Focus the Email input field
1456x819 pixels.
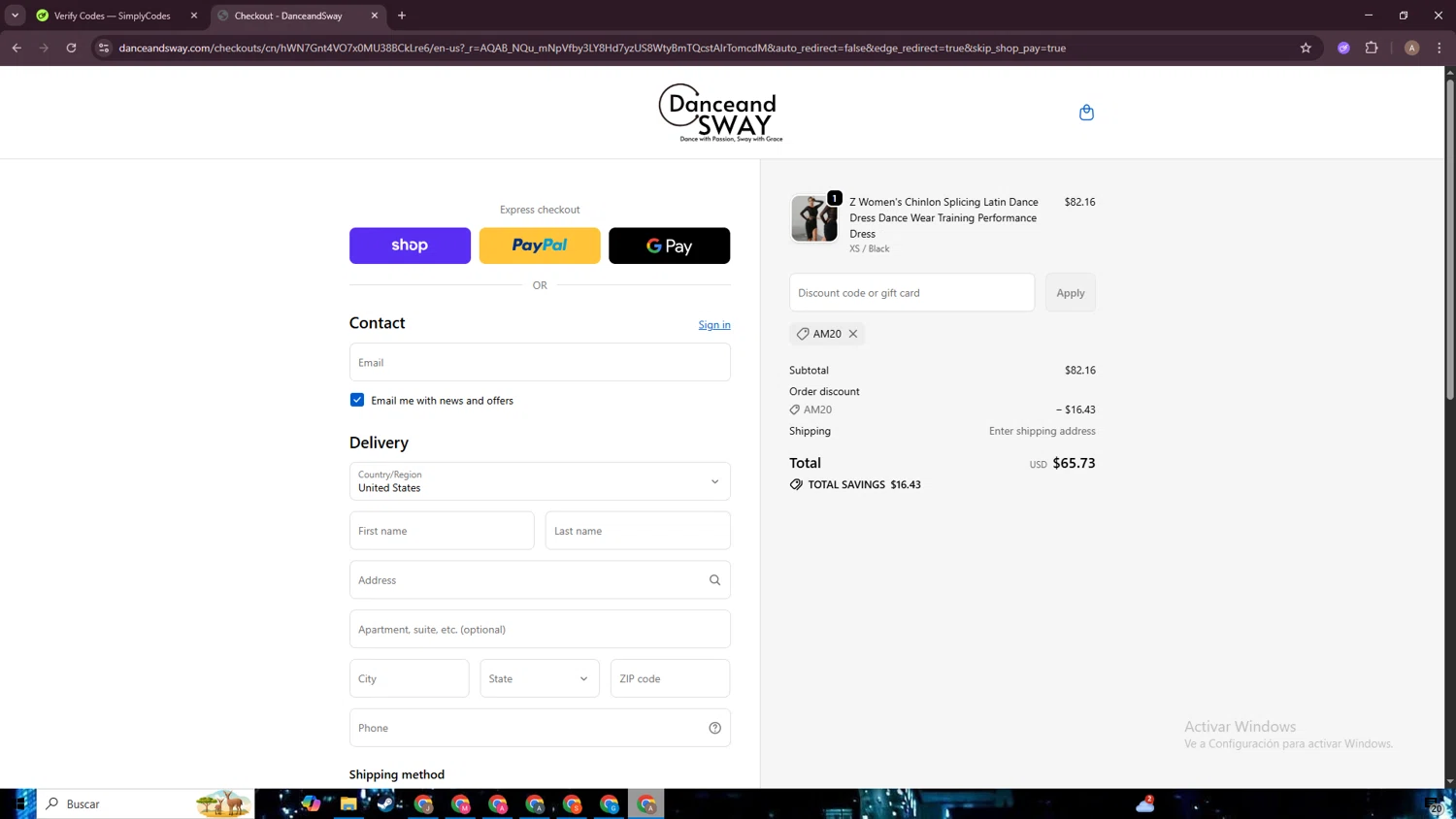tap(540, 362)
